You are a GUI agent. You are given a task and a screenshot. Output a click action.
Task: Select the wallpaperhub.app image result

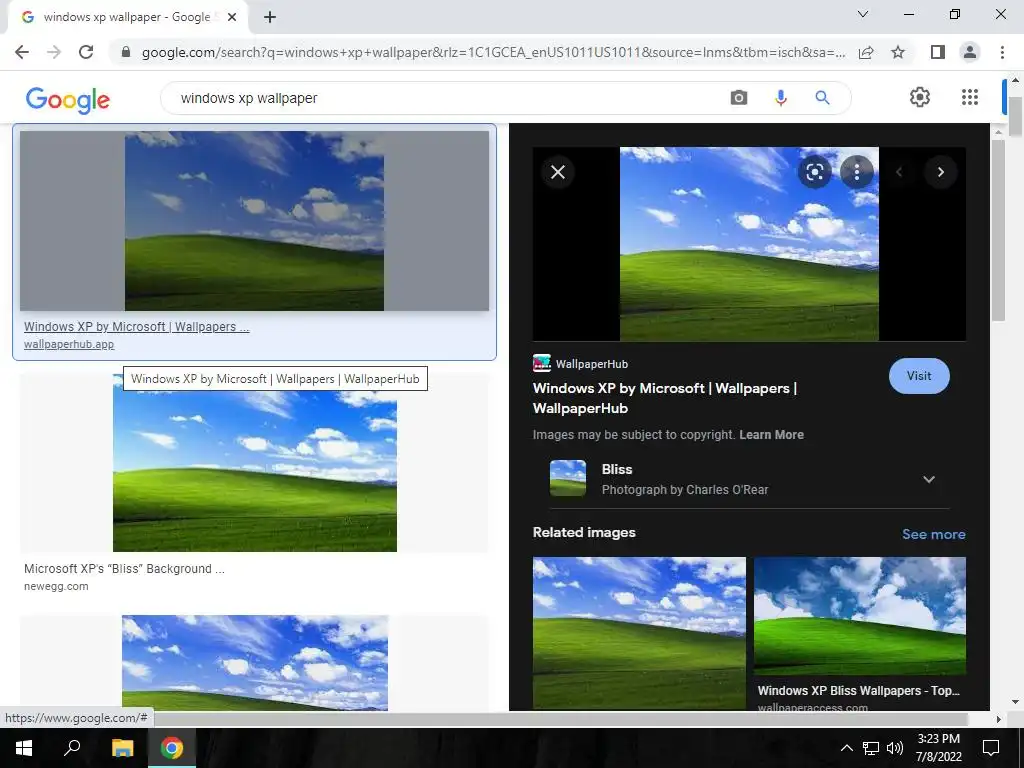(x=254, y=221)
